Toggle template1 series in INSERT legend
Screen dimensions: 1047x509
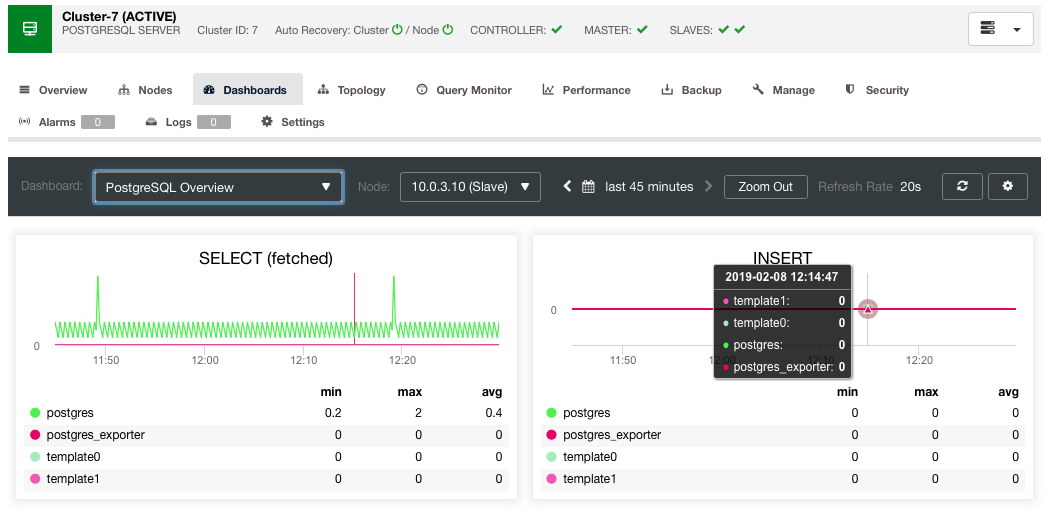pyautogui.click(x=582, y=479)
